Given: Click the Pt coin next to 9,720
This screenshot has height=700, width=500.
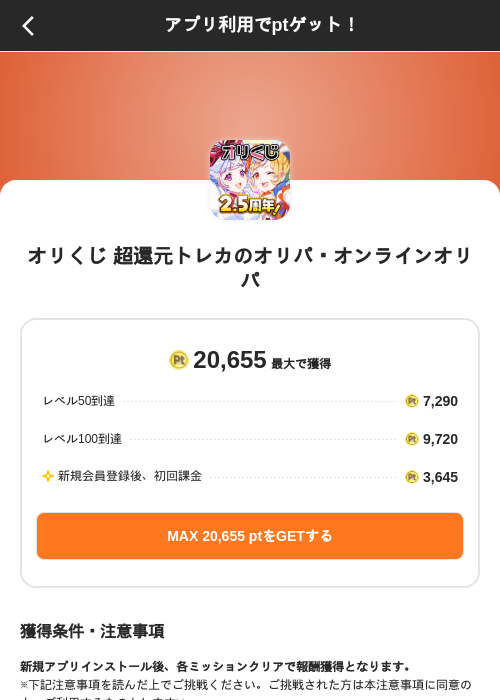Looking at the screenshot, I should click(412, 439).
